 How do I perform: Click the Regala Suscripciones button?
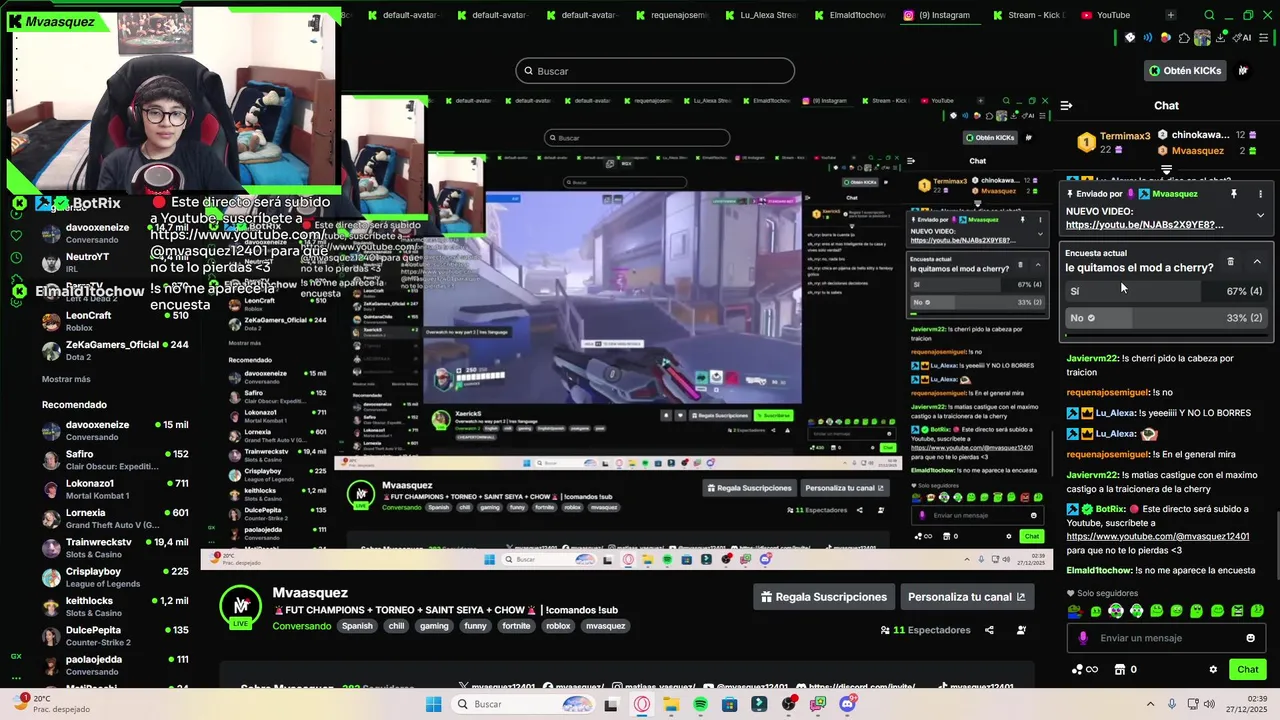(824, 597)
